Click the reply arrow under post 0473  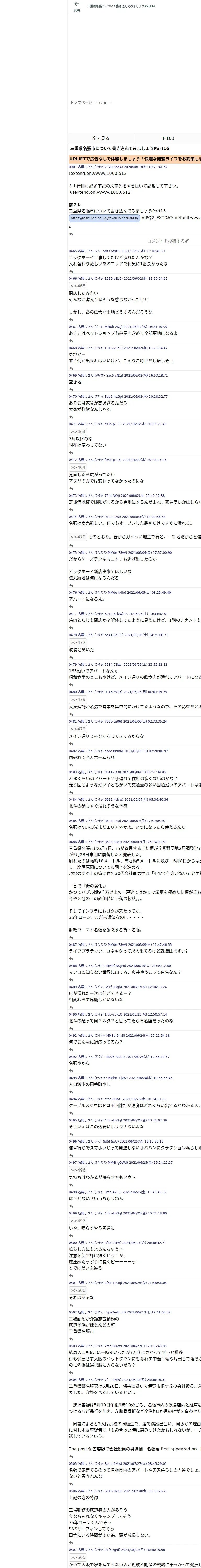pos(71,510)
